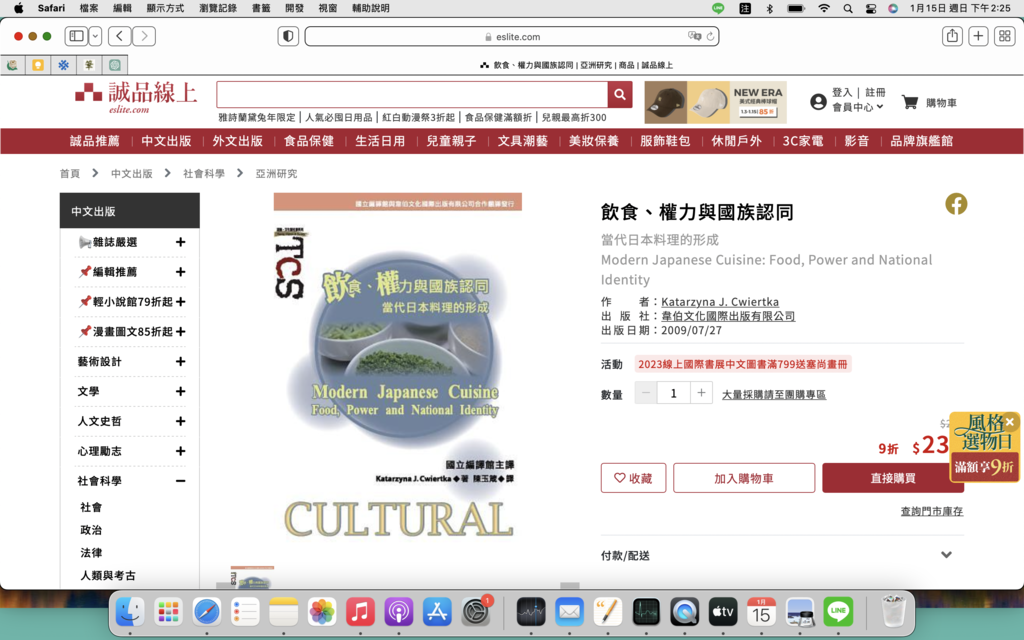Viewport: 1024px width, 640px height.
Task: Expand 漫畫圖文85折起 category
Action: pyautogui.click(x=180, y=332)
